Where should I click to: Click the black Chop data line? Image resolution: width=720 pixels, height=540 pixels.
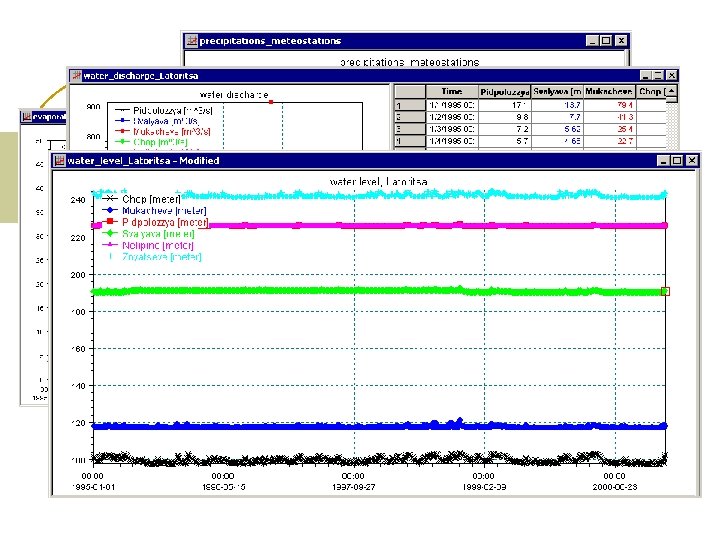[x=379, y=458]
